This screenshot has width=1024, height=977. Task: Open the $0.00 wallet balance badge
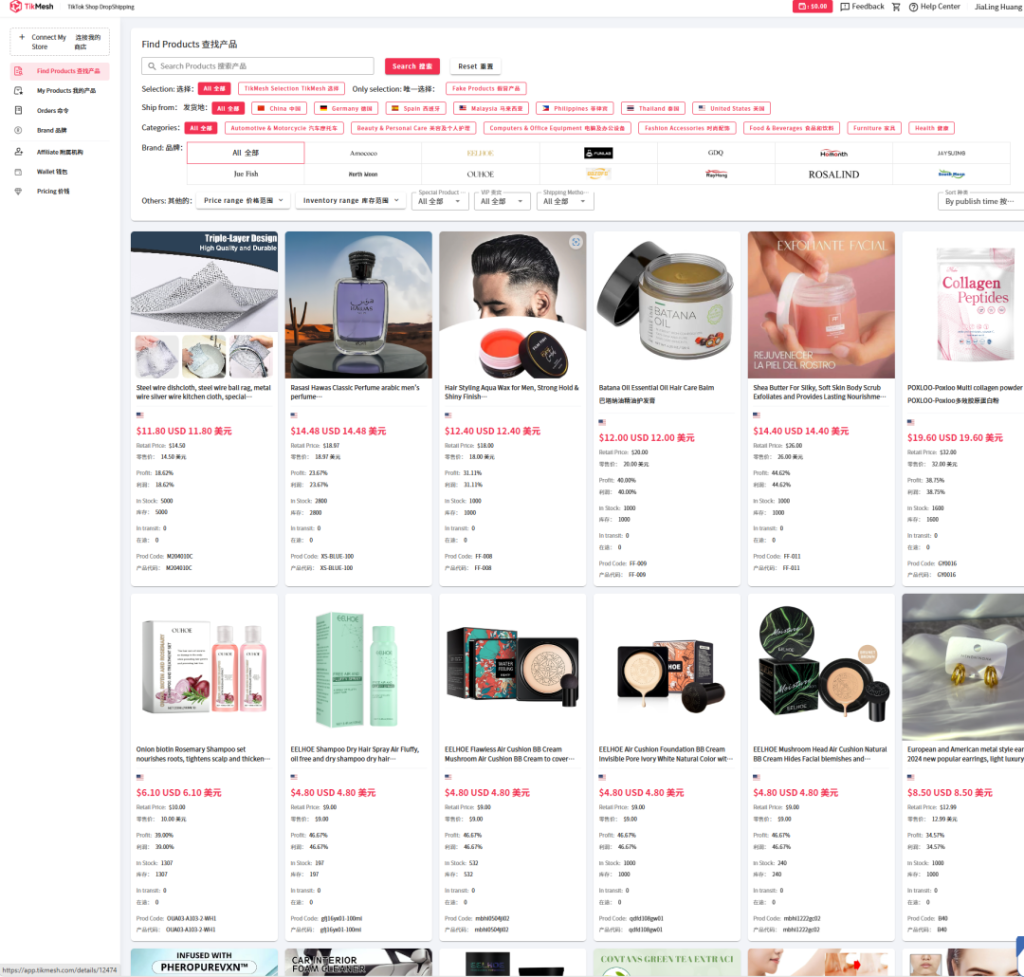(812, 7)
